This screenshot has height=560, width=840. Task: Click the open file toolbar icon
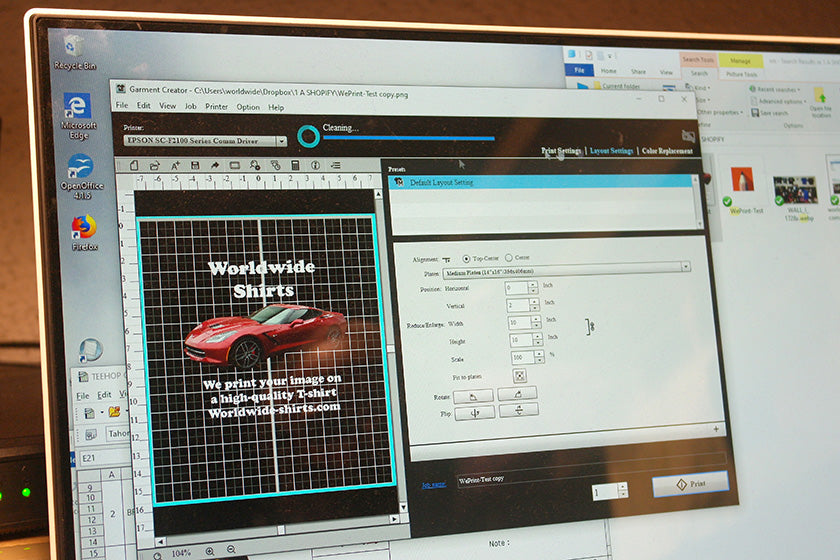pyautogui.click(x=157, y=165)
